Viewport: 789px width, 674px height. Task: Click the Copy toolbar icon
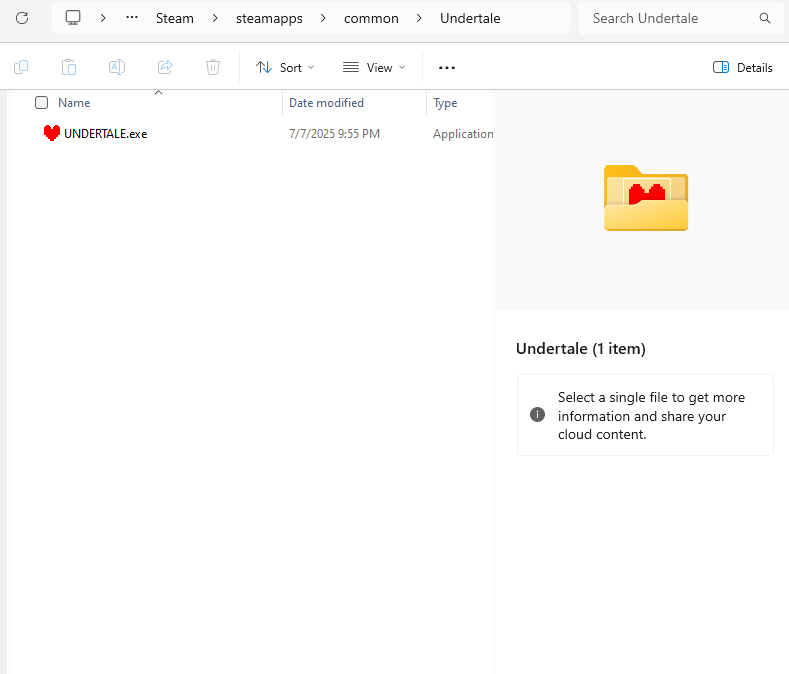pyautogui.click(x=21, y=67)
